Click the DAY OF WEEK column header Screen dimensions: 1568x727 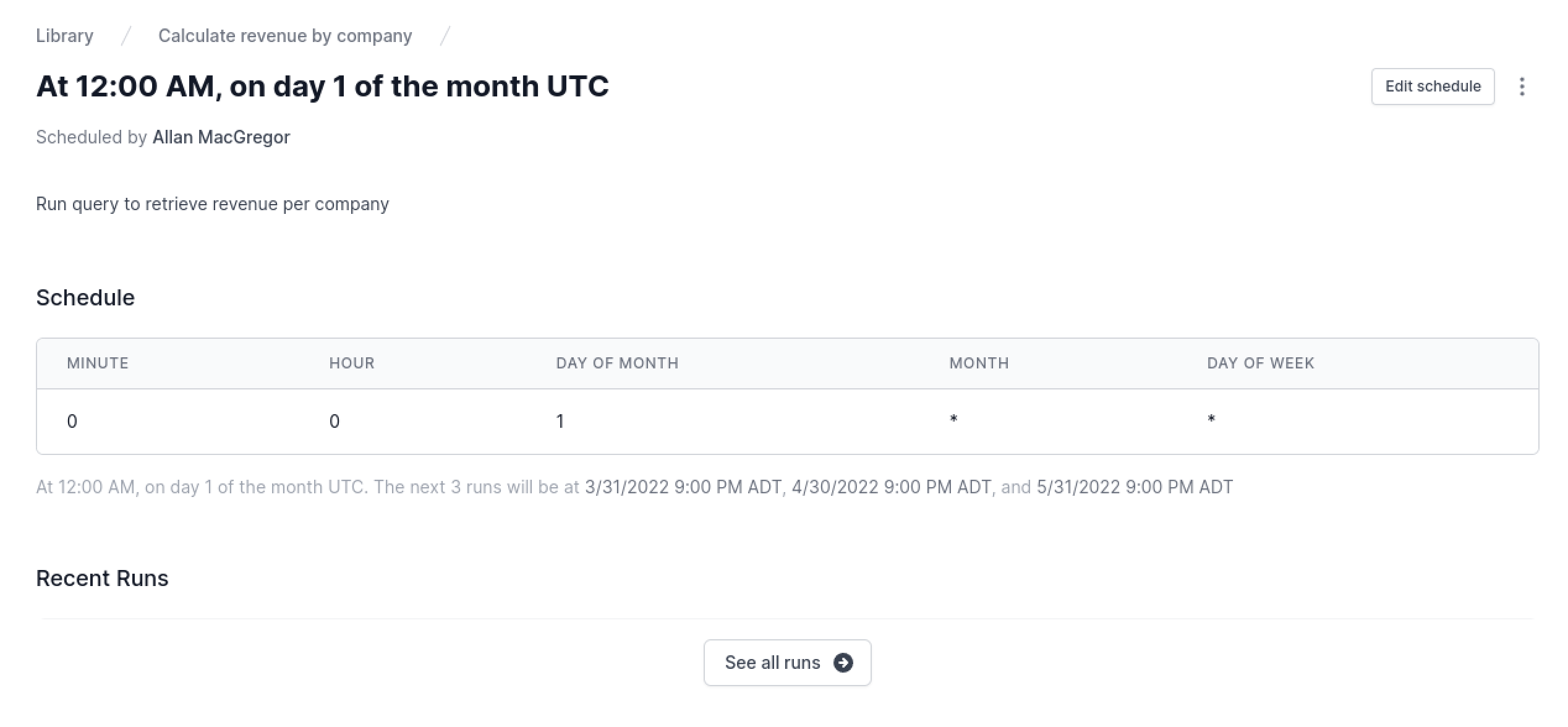1261,363
